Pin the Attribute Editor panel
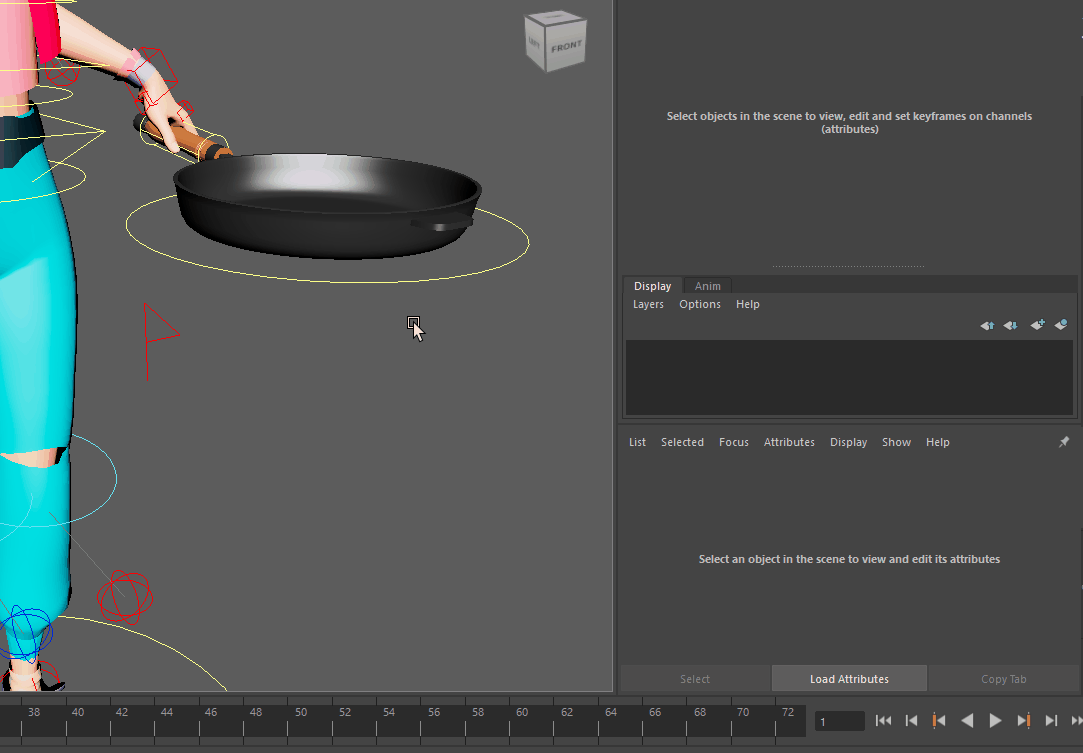Image resolution: width=1083 pixels, height=753 pixels. coord(1064,442)
